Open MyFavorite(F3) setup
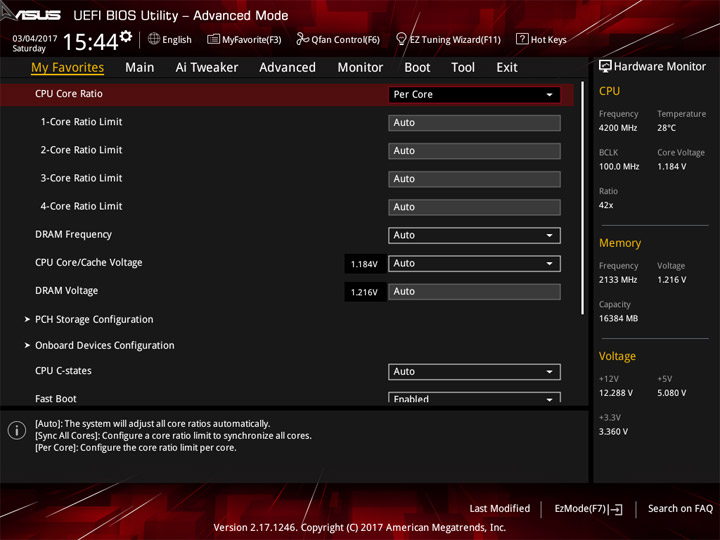Viewport: 720px width, 540px height. [x=244, y=39]
